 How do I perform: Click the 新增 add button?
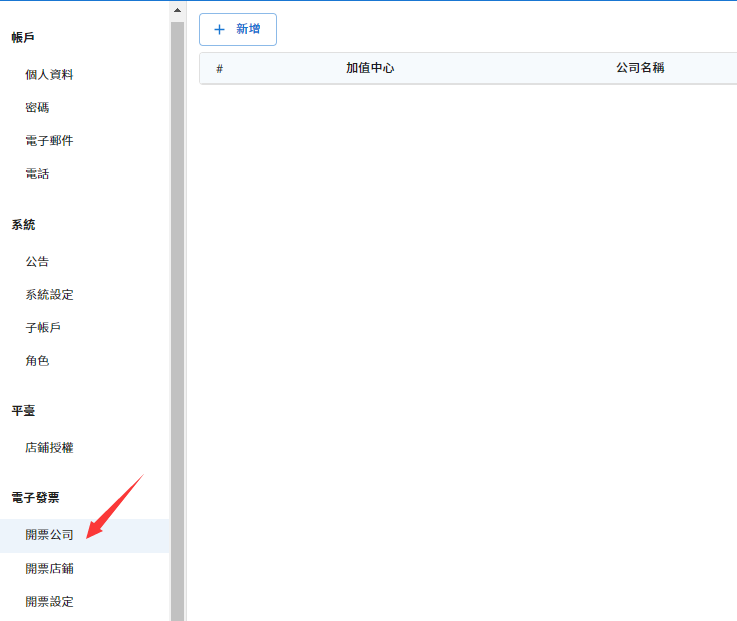(x=238, y=30)
